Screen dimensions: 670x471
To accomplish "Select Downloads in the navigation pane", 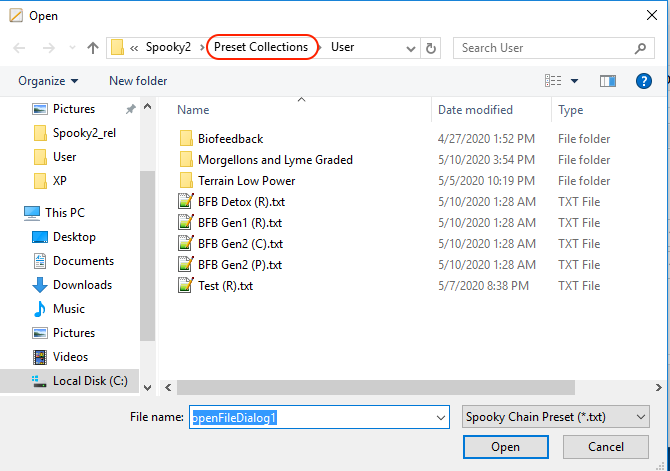I will pos(82,285).
